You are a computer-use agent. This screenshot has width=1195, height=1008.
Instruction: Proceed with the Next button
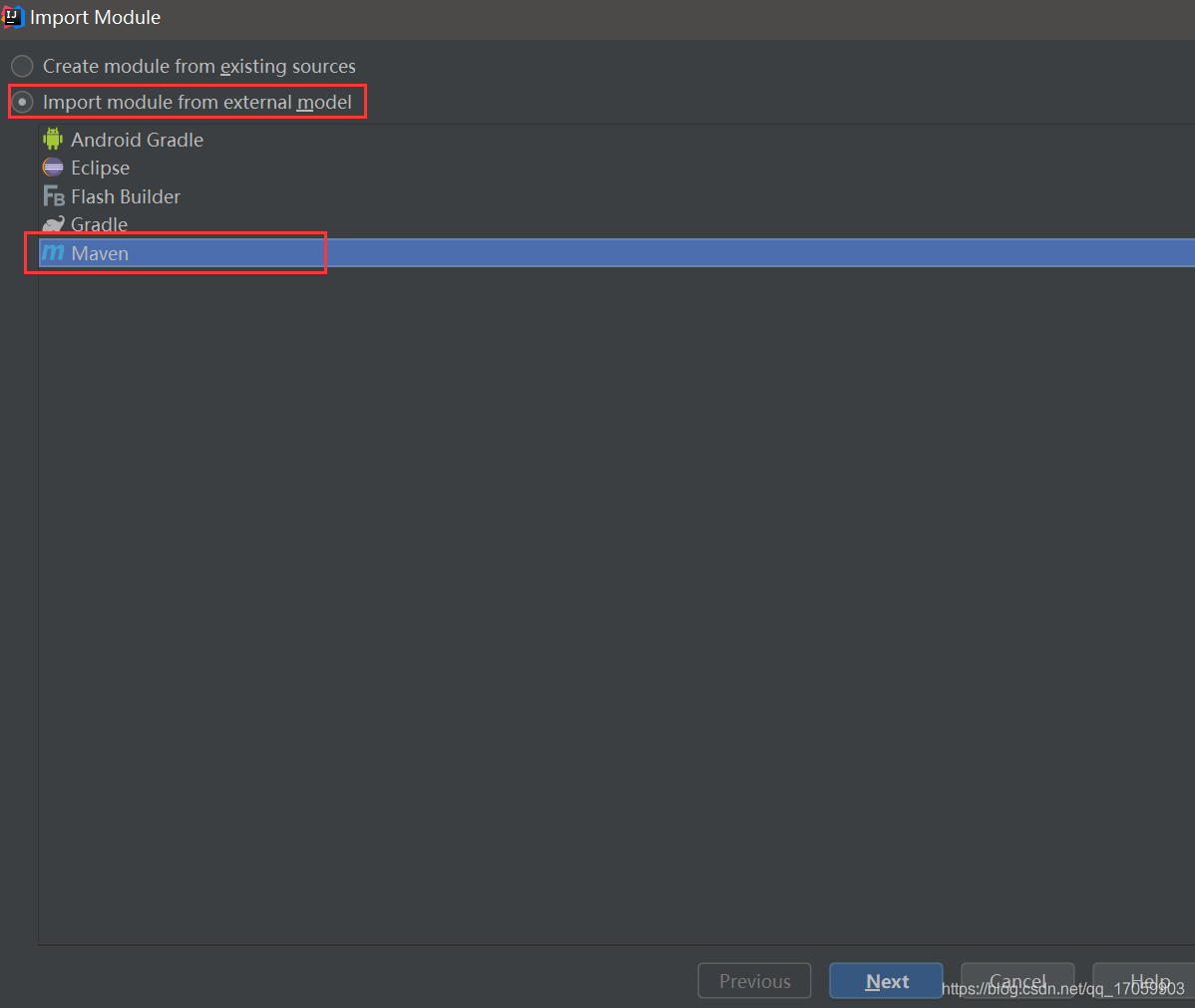[x=887, y=980]
